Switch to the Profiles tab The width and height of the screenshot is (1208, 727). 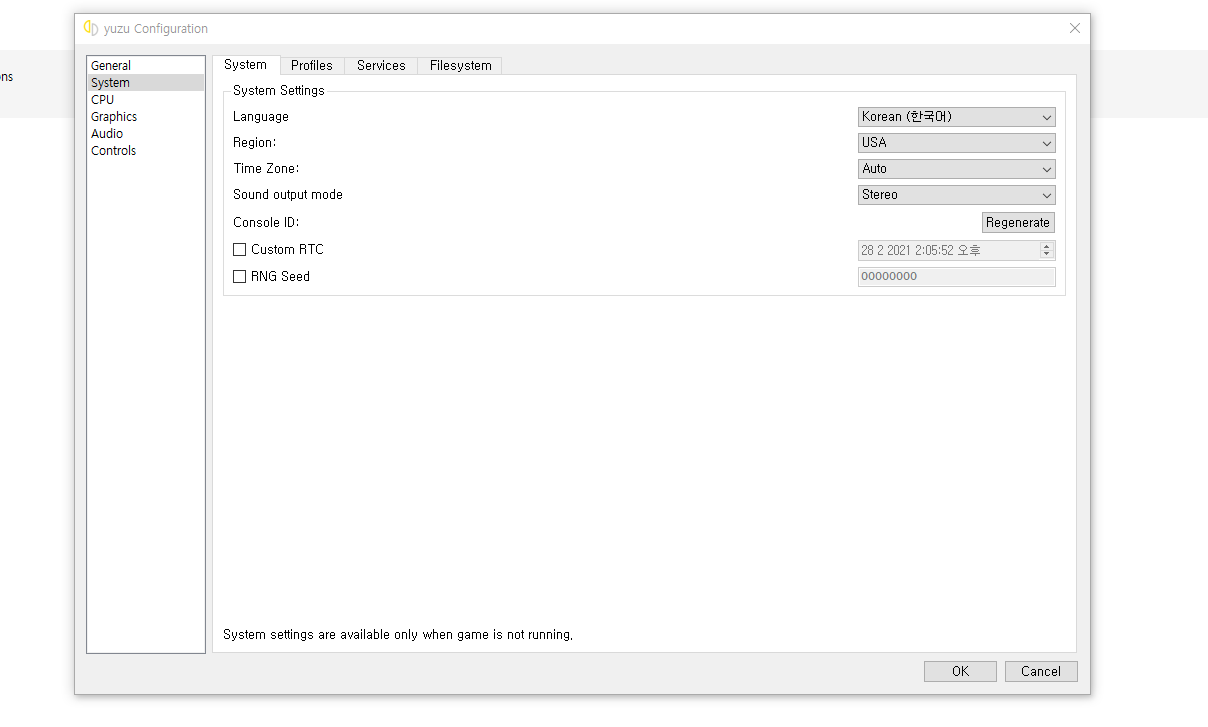tap(312, 66)
